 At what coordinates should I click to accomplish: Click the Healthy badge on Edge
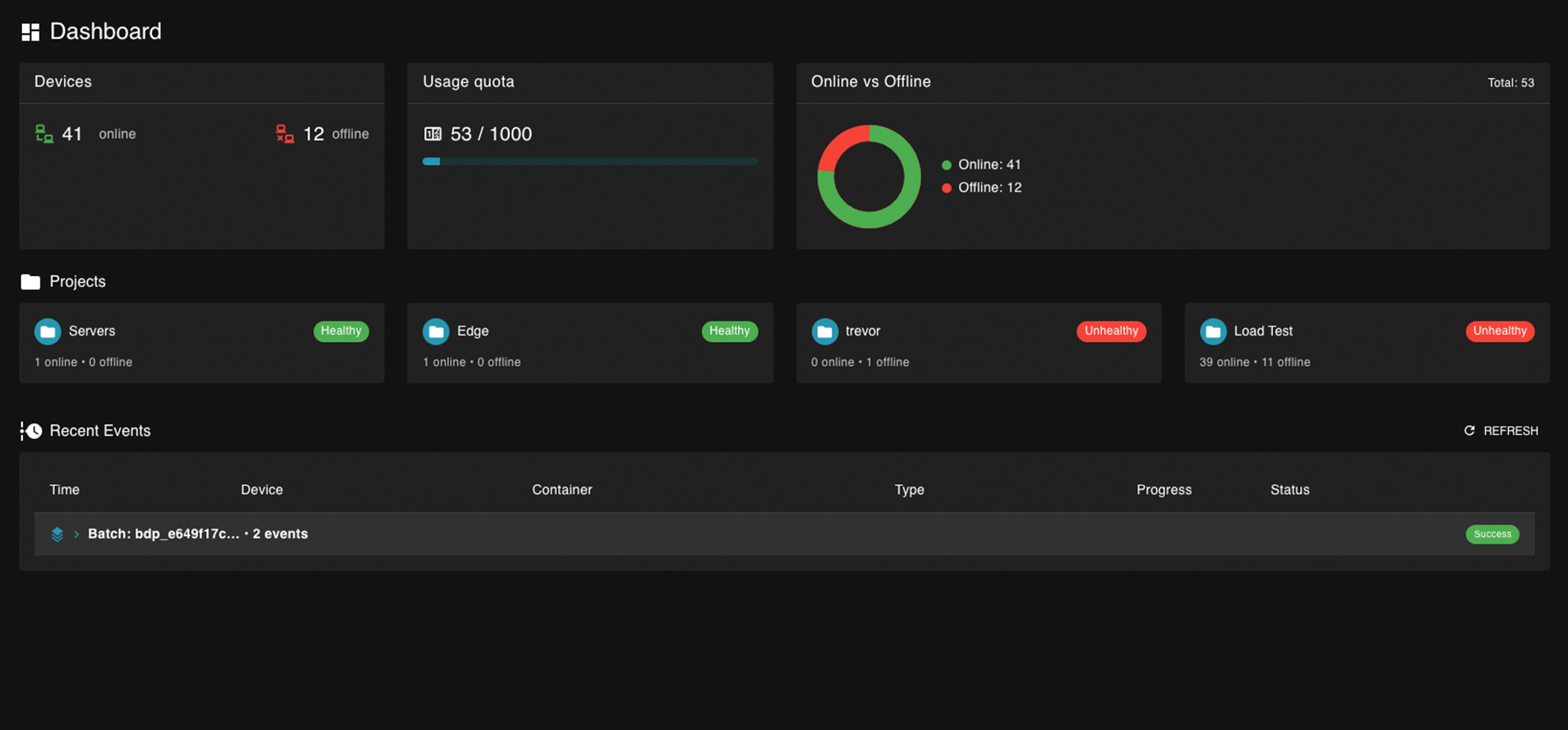pos(730,331)
